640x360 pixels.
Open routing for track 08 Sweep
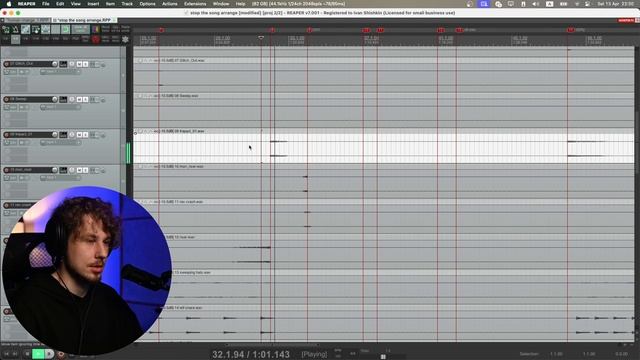point(63,99)
